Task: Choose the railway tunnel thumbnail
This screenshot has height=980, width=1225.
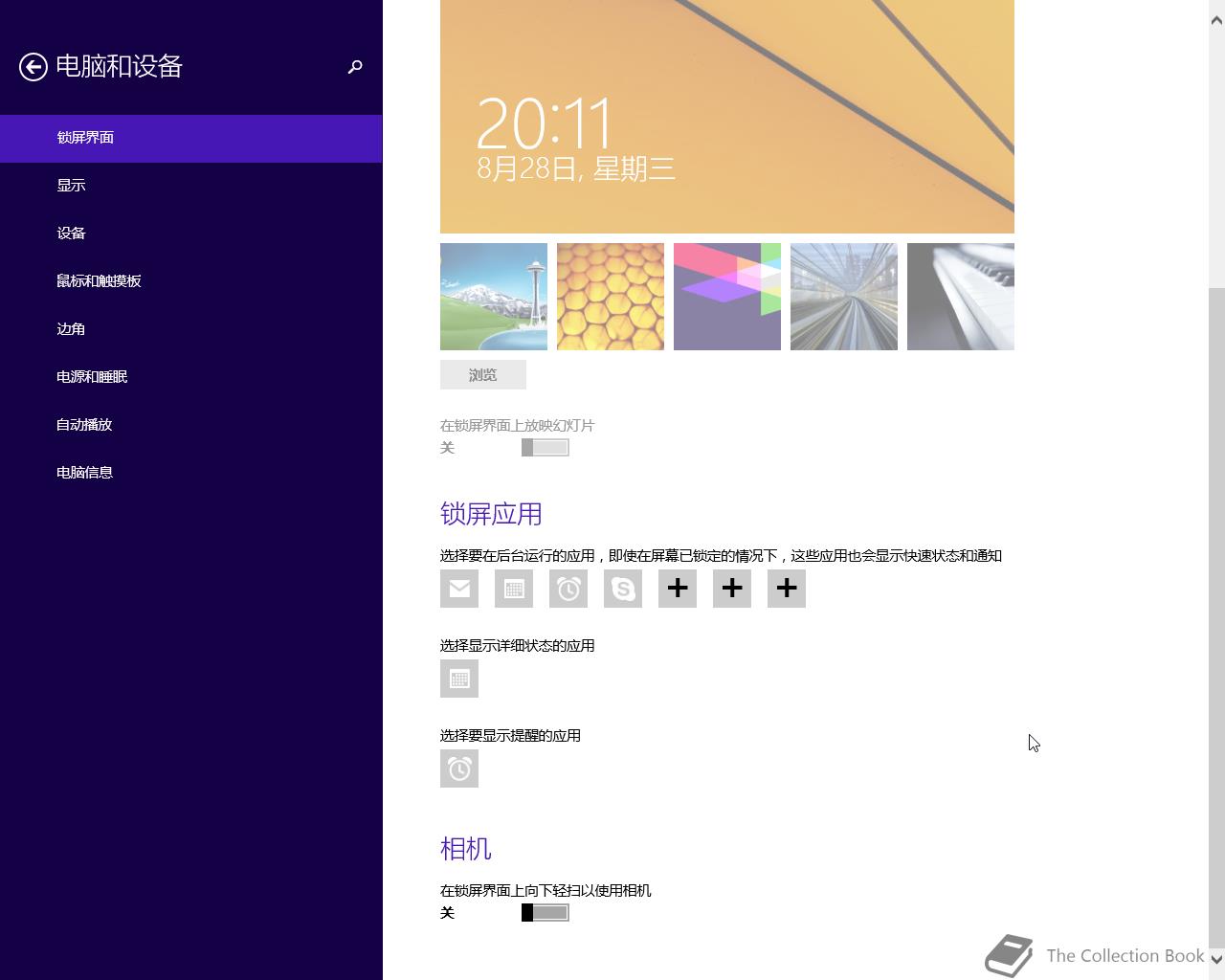Action: [x=844, y=297]
